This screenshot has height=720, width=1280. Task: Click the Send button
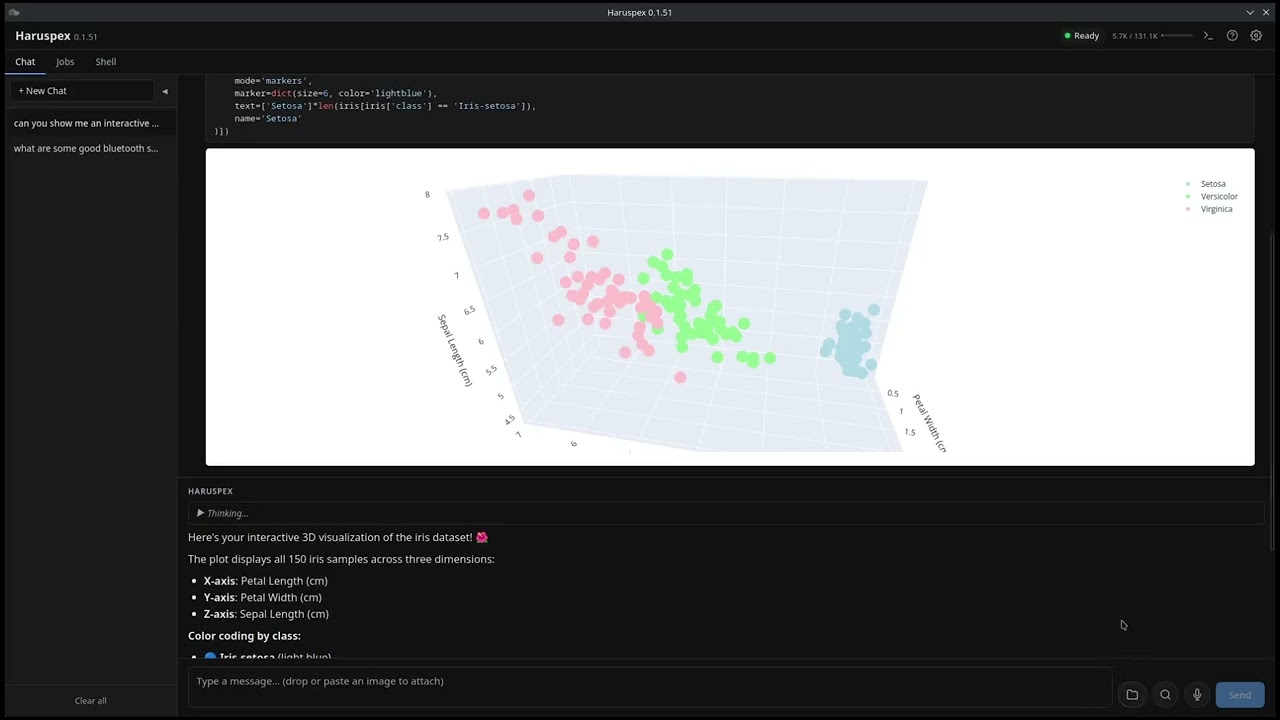(1240, 695)
